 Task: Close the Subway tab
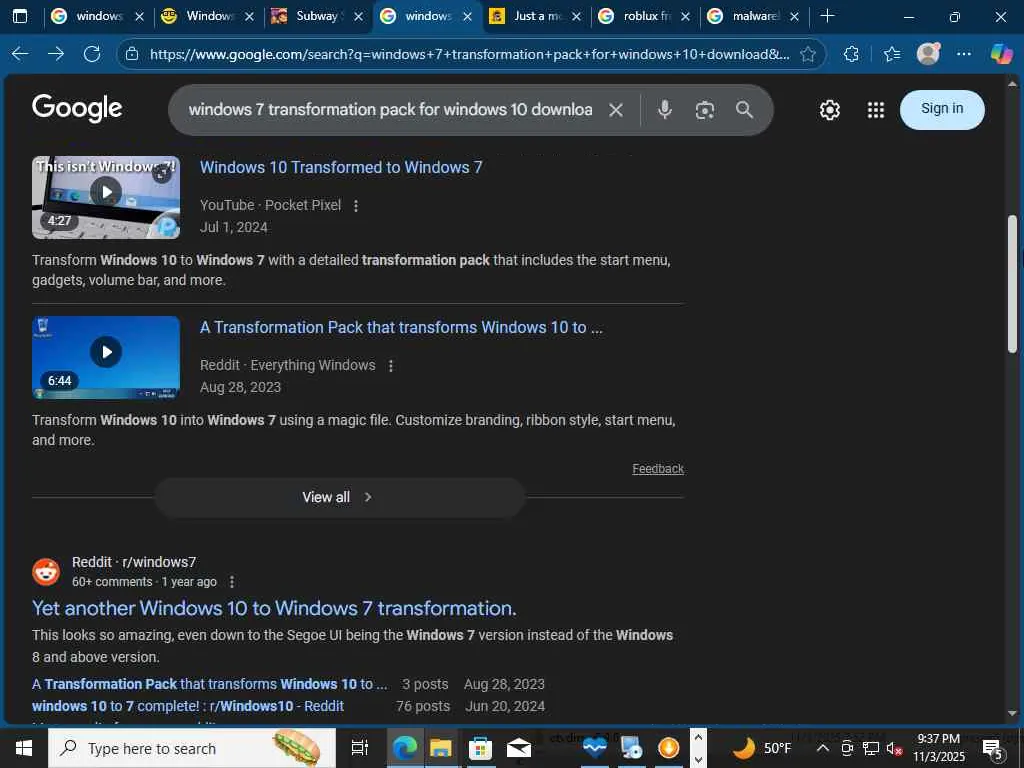(358, 16)
